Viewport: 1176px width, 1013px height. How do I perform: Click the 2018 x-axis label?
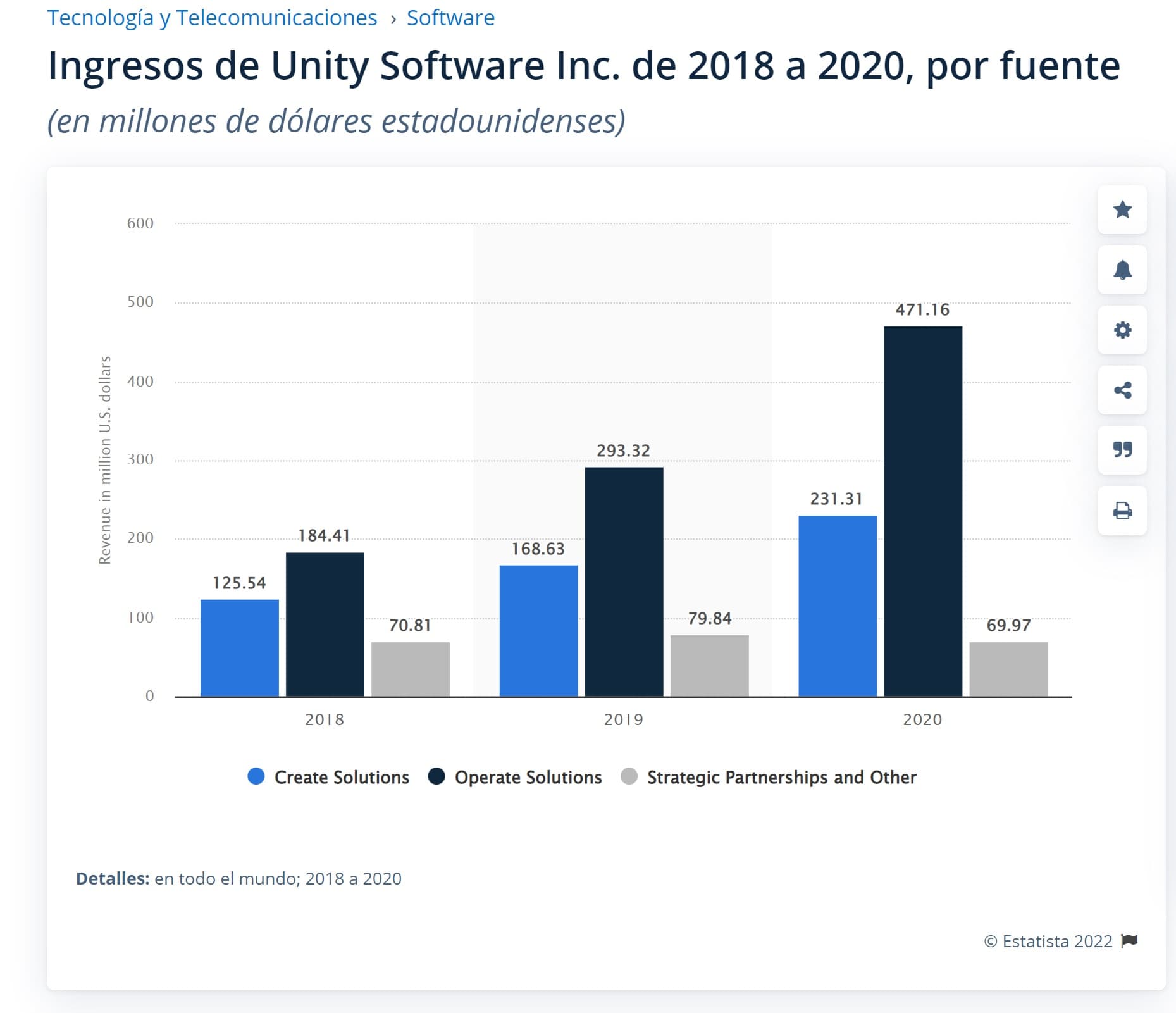(x=325, y=719)
